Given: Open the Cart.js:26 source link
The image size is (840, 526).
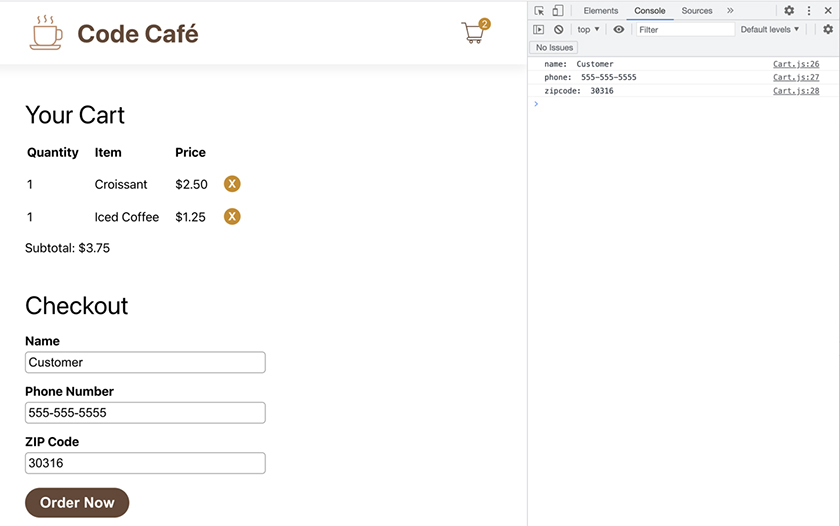Looking at the screenshot, I should pos(795,64).
